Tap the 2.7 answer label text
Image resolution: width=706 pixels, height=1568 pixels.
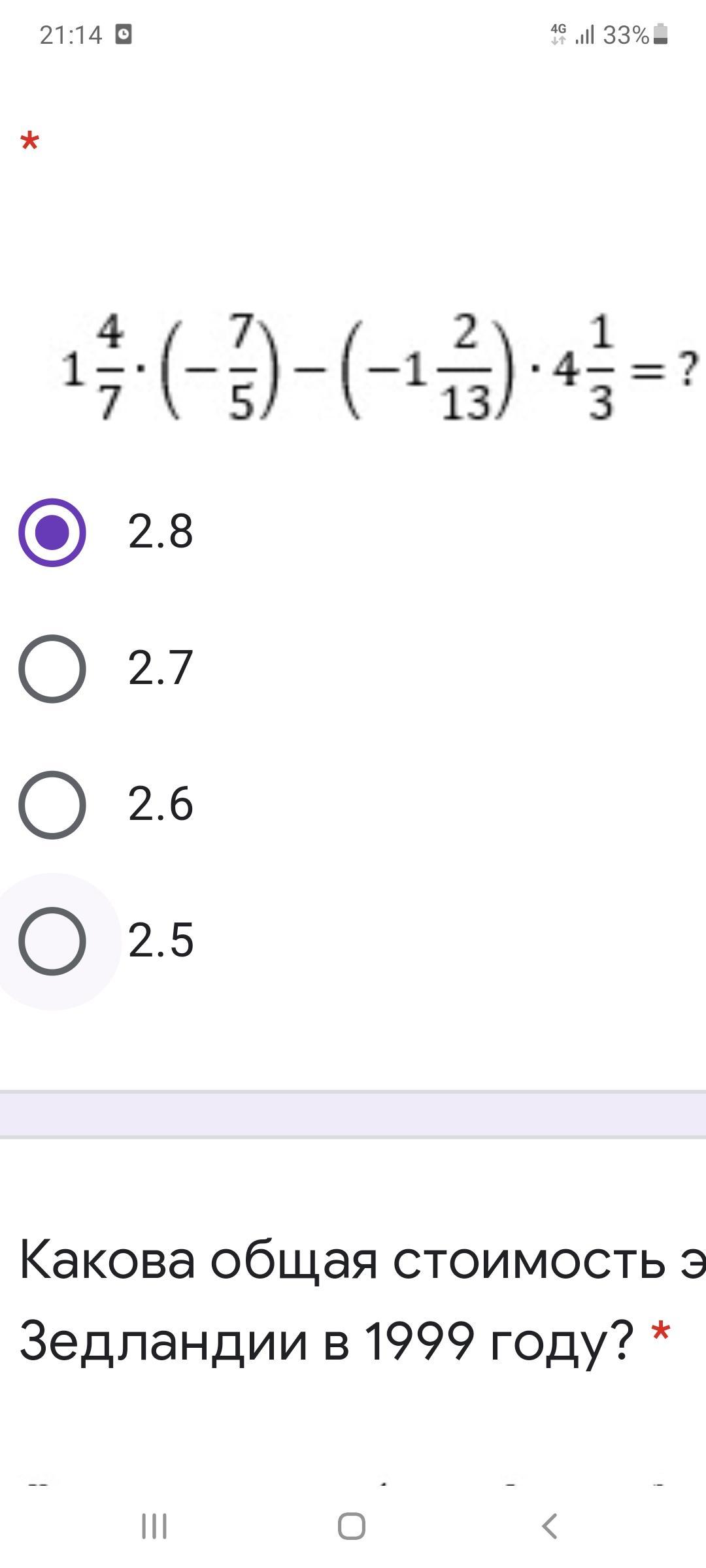(x=161, y=668)
